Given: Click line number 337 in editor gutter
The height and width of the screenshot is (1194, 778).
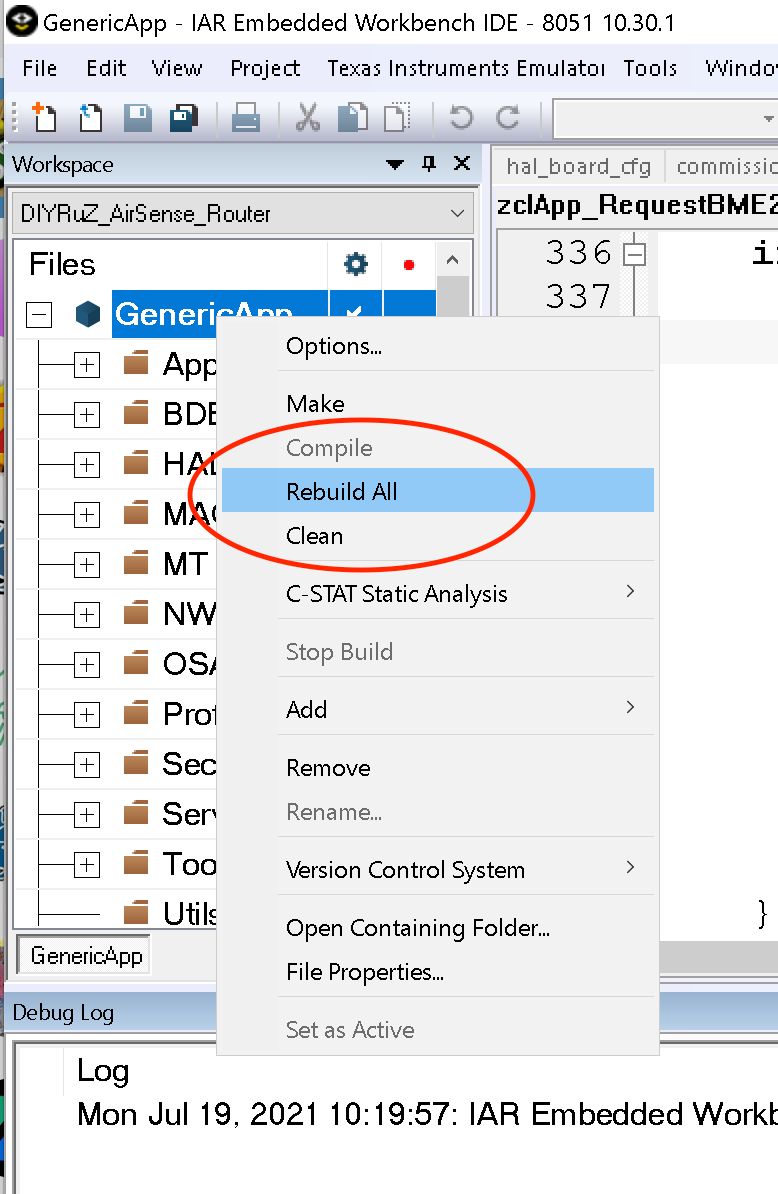Looking at the screenshot, I should [578, 296].
